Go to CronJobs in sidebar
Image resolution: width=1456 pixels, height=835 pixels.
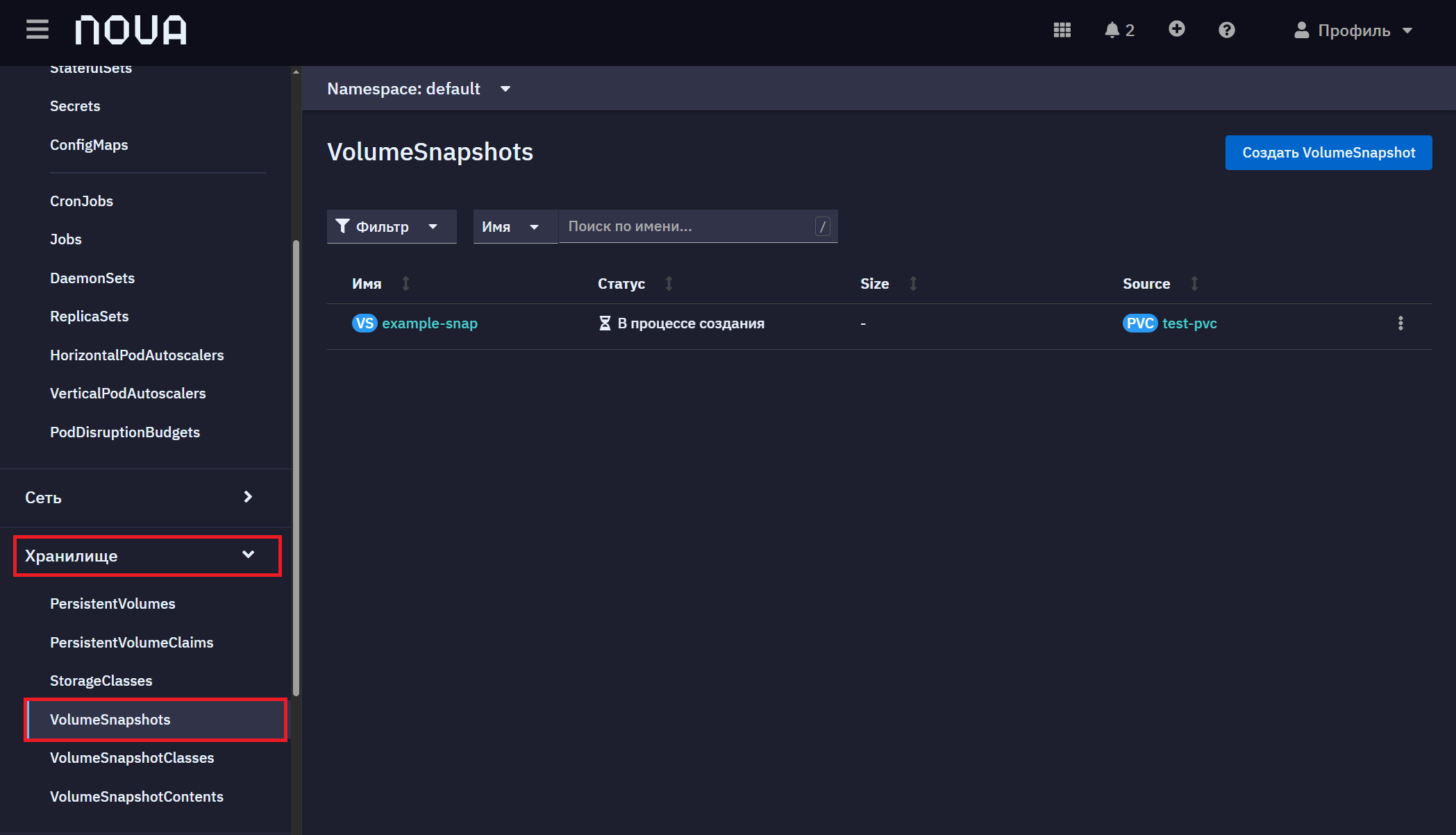point(81,201)
